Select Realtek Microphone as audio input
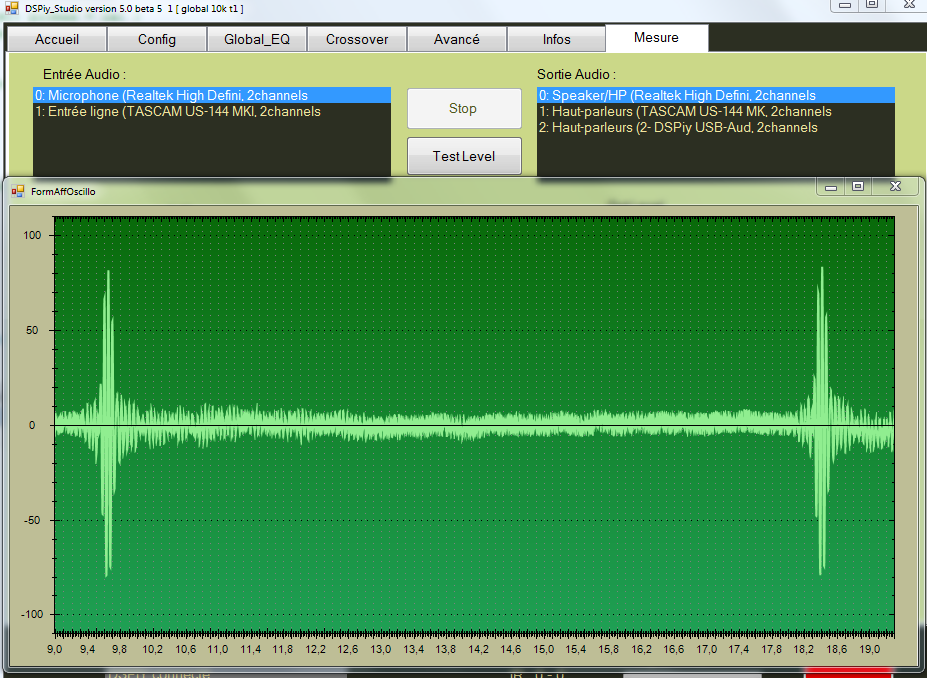 click(172, 96)
